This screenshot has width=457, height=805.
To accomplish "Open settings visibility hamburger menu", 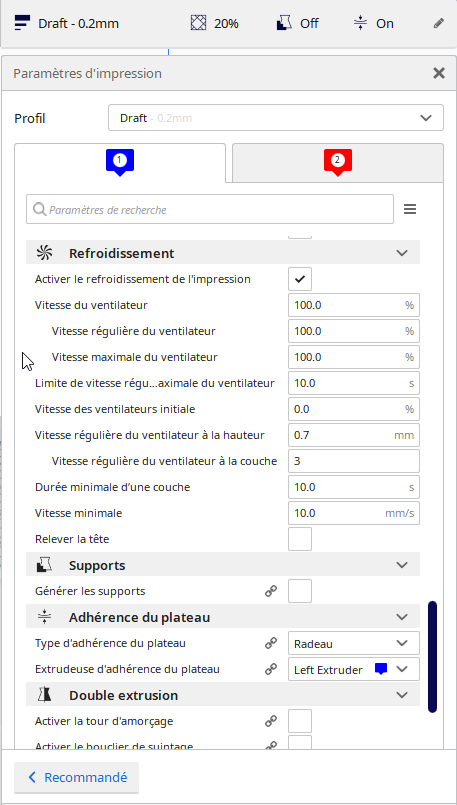I will pyautogui.click(x=410, y=209).
